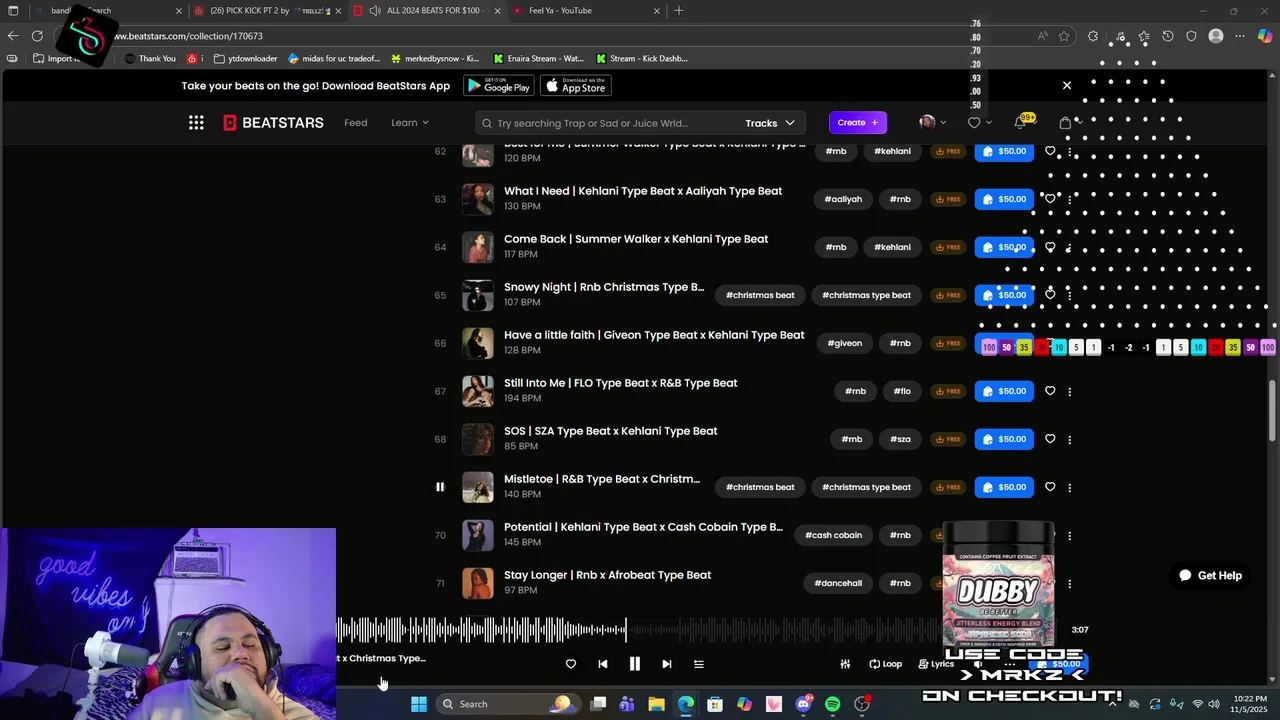Like the Still Into Me beat
Image resolution: width=1280 pixels, height=720 pixels.
[x=1050, y=391]
